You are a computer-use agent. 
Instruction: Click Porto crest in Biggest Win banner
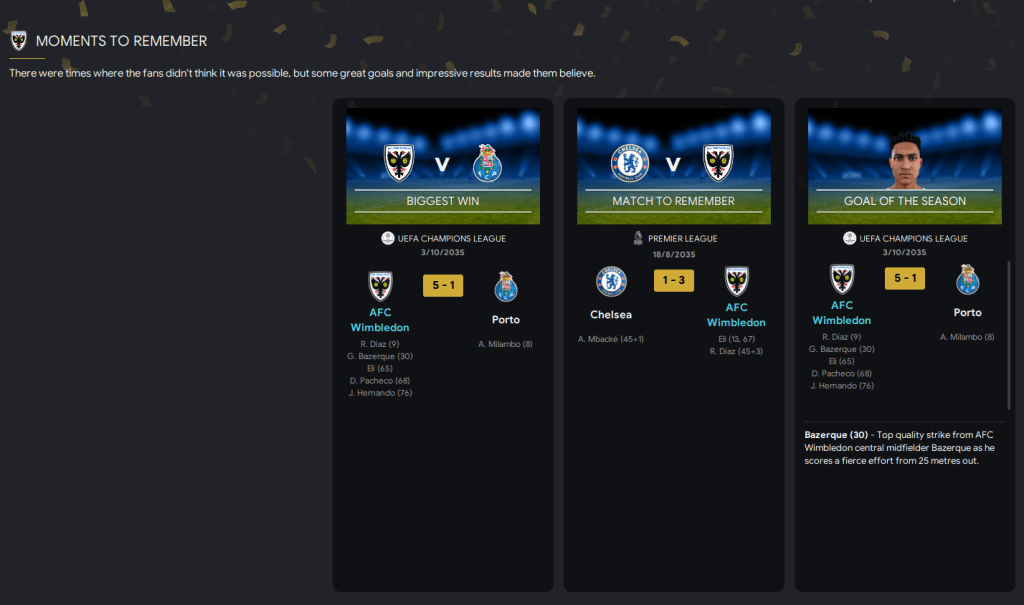coord(487,163)
